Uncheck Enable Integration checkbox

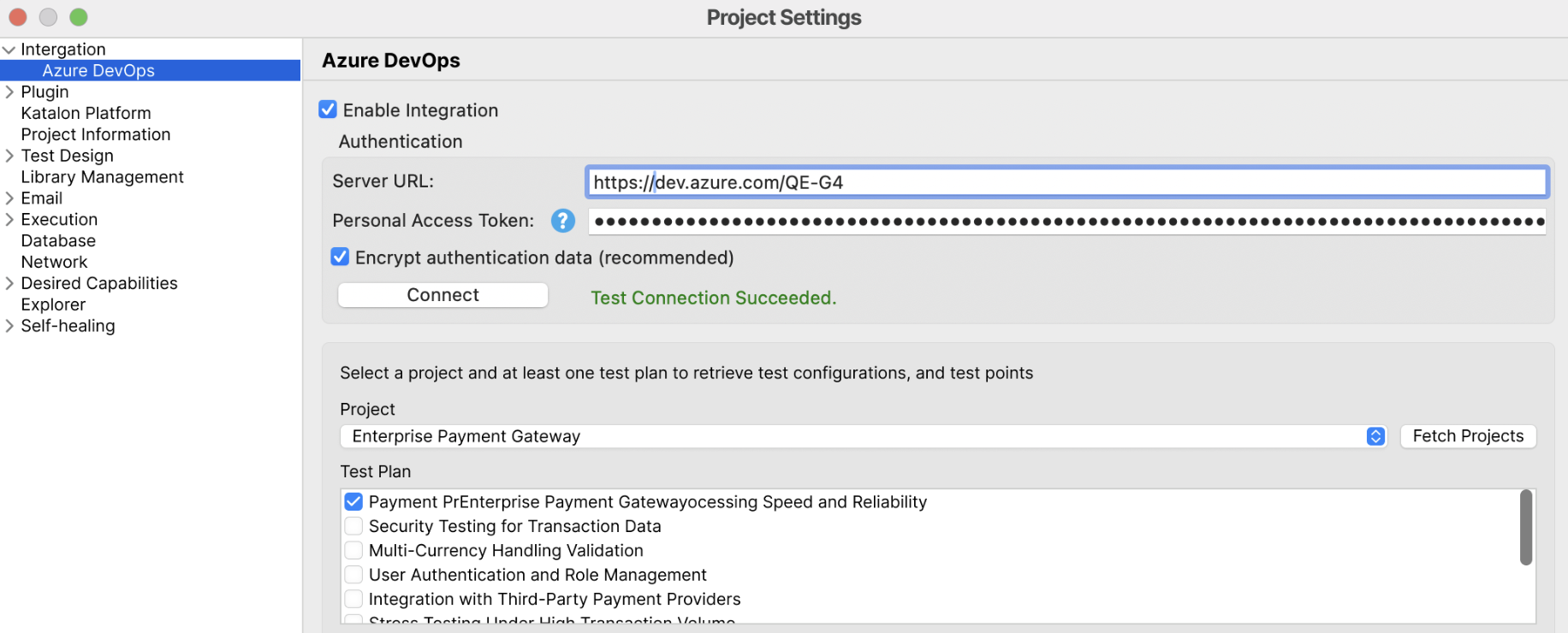tap(328, 109)
